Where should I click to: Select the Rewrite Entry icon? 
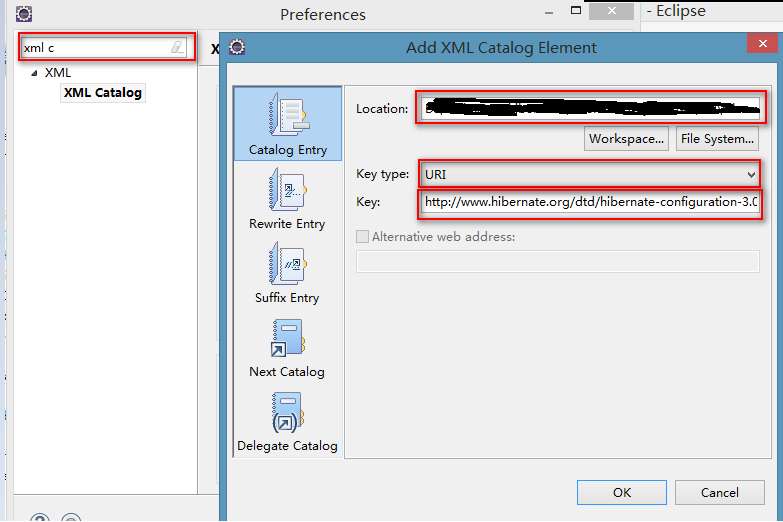click(x=287, y=190)
